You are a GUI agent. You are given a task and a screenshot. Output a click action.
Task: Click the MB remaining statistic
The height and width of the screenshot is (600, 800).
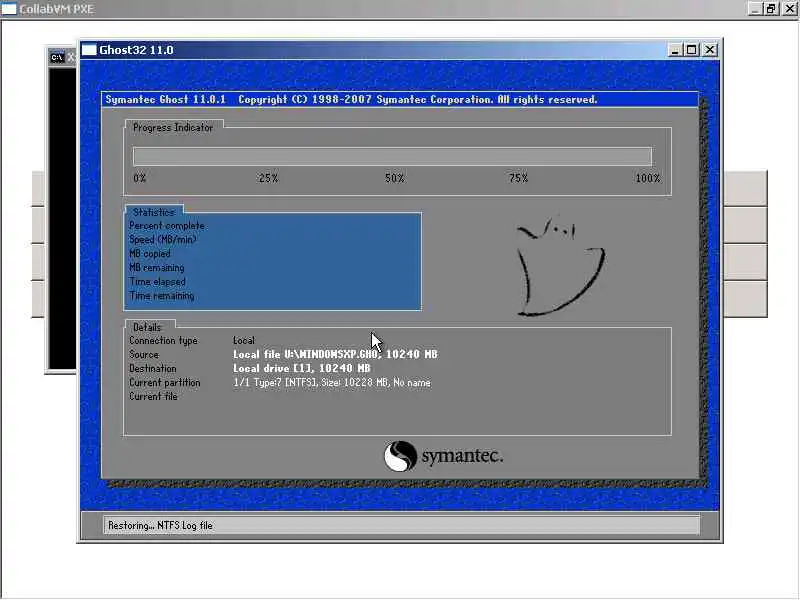[x=156, y=267]
